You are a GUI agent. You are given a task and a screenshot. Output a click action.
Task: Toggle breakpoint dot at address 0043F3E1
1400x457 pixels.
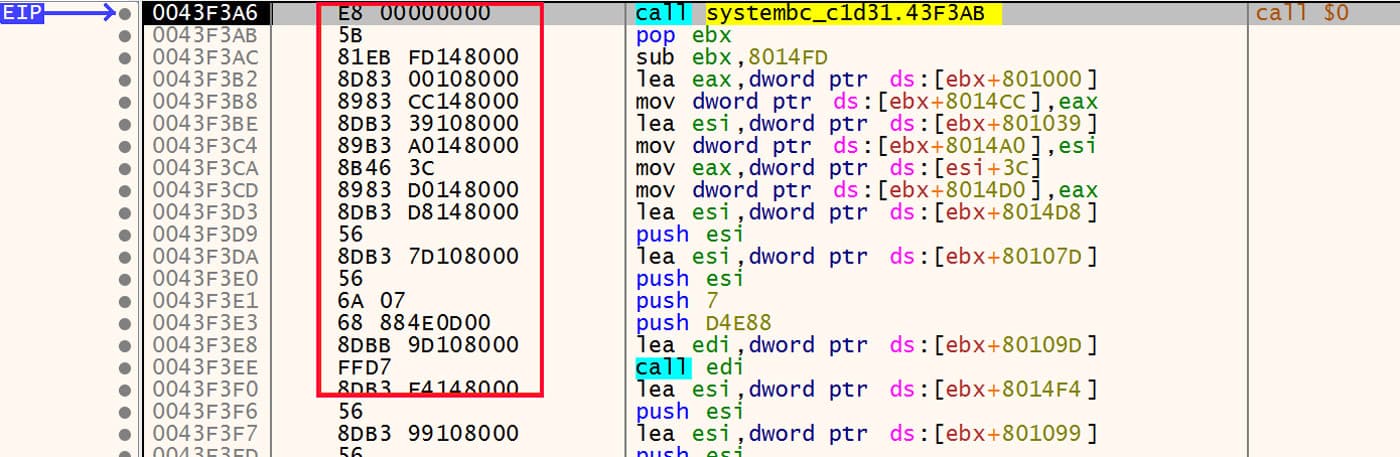point(125,301)
